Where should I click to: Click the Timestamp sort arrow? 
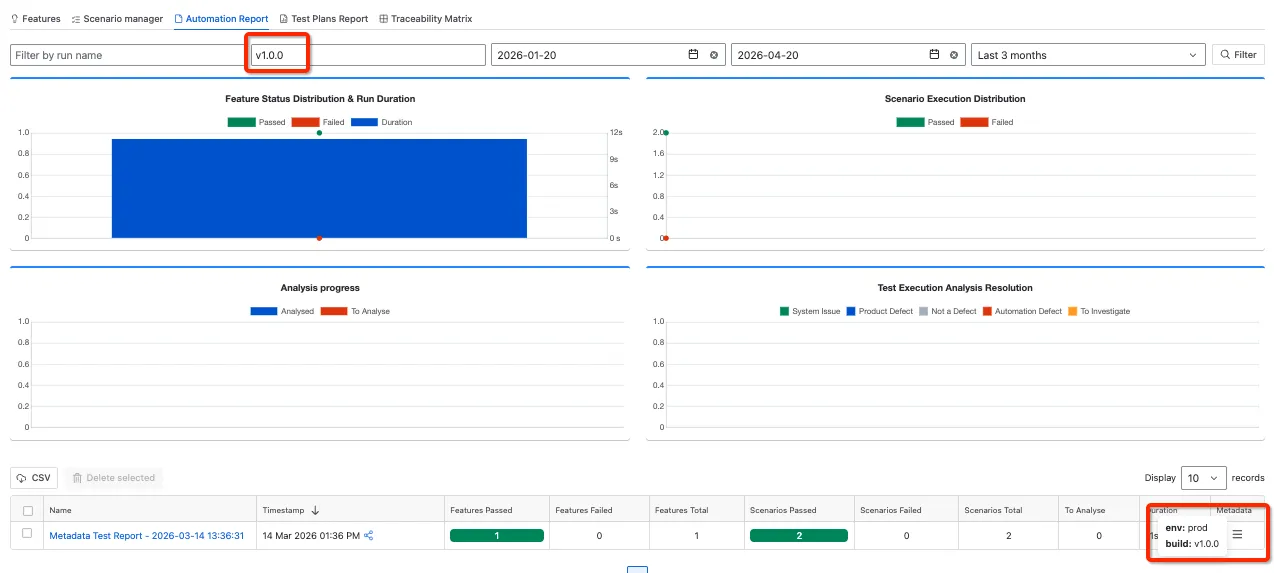coord(316,510)
